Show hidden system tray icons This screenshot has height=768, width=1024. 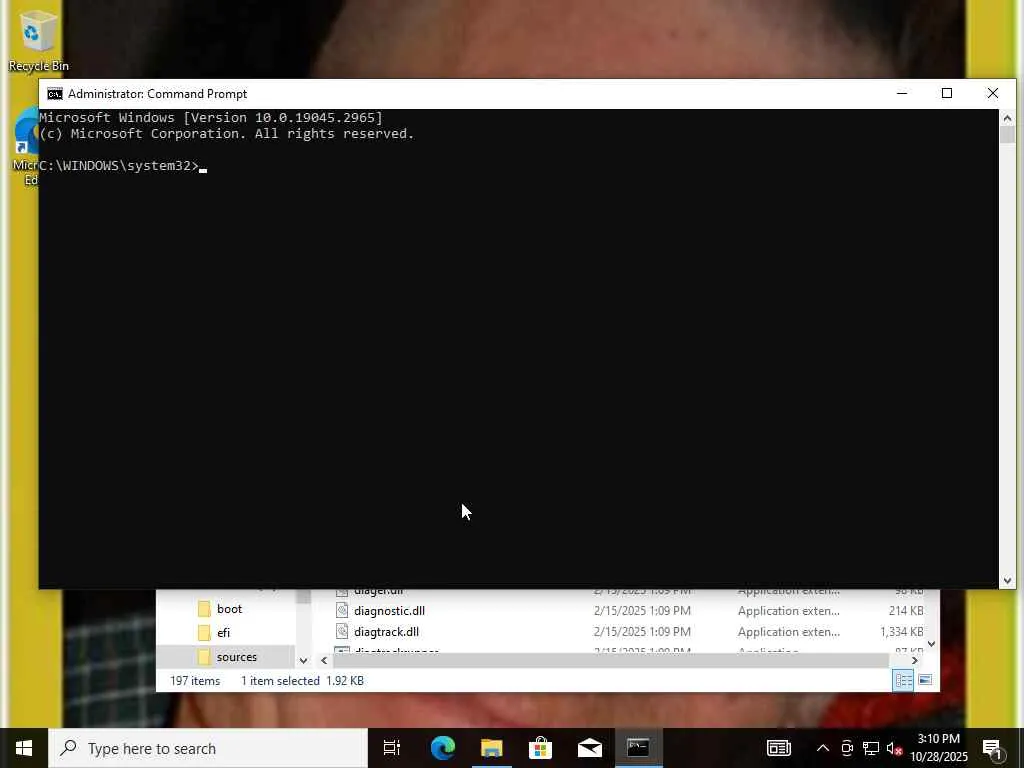click(823, 748)
